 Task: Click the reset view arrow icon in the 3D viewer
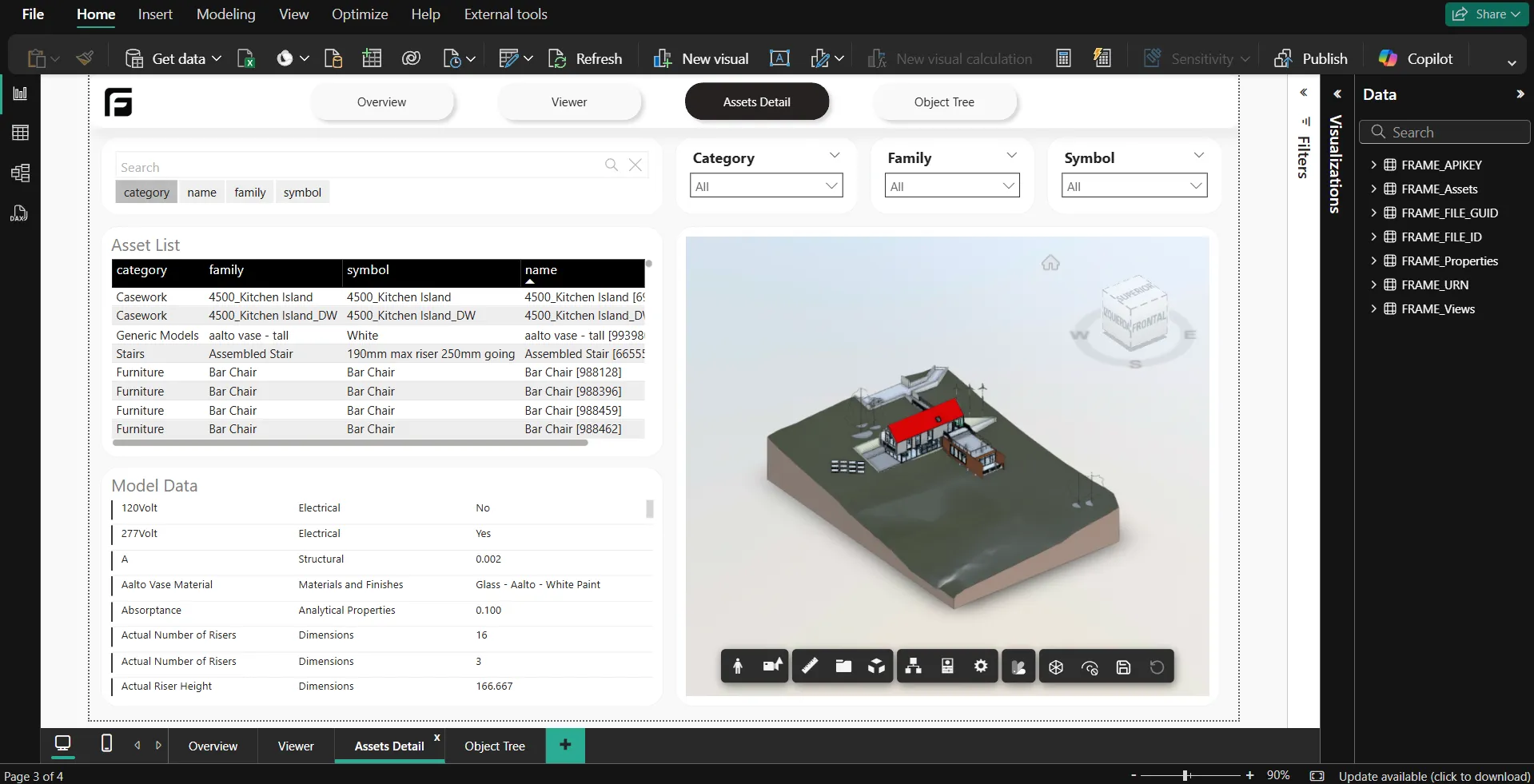click(x=1157, y=667)
